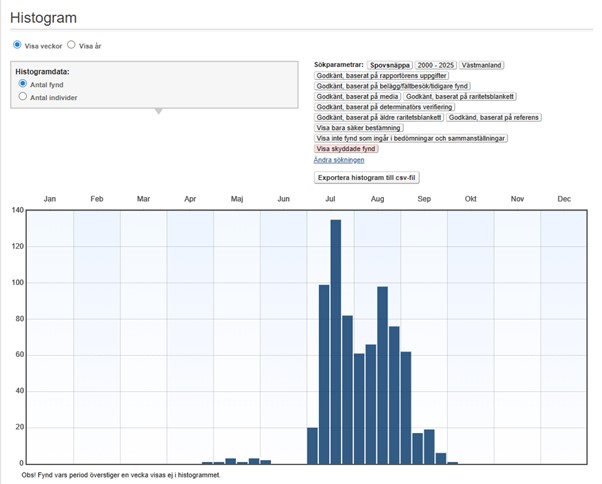Click "Godkänd, baserat på referens" tag
Screen dimensions: 602x484
click(494, 117)
